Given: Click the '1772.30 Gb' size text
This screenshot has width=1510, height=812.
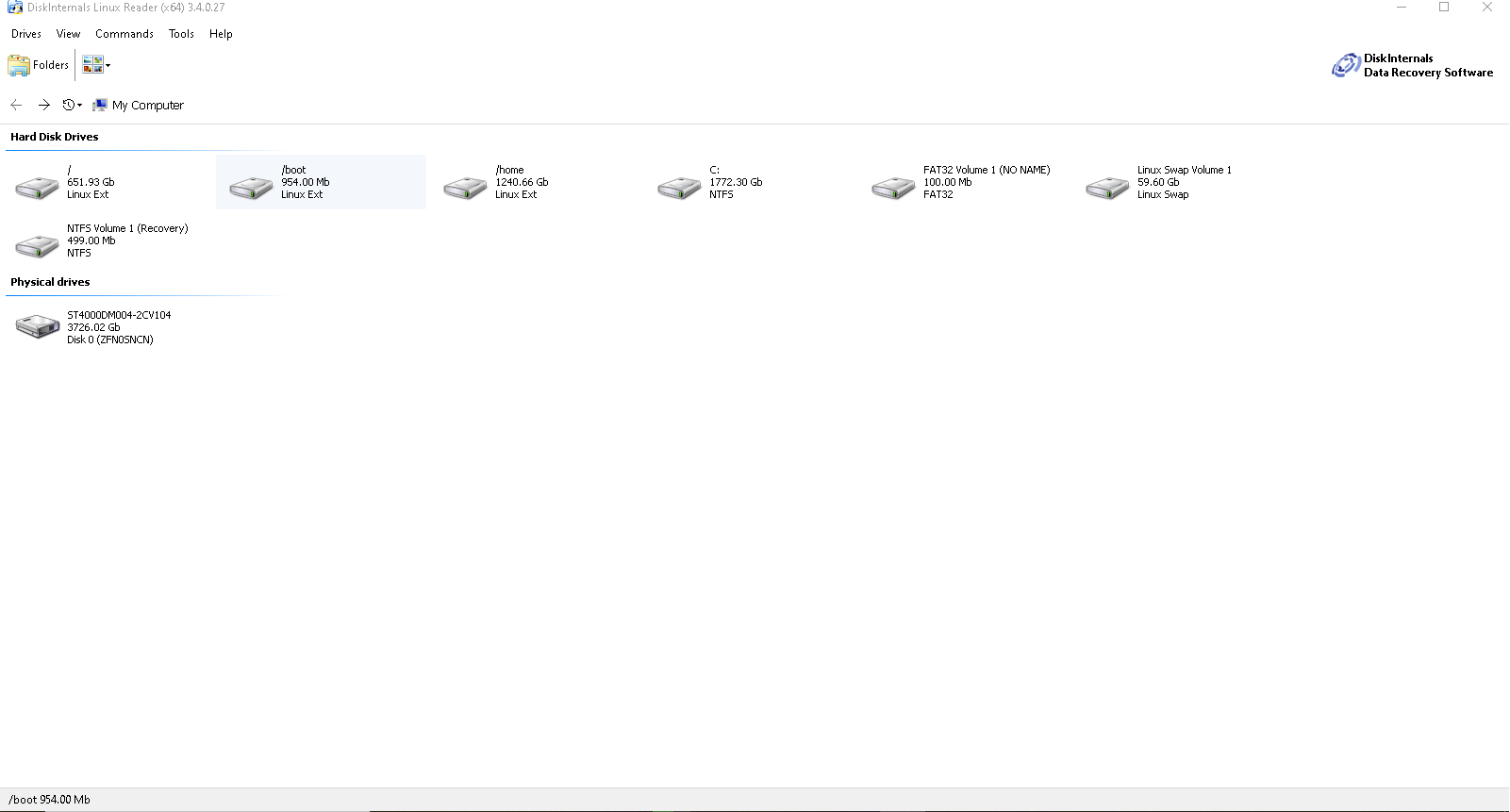Looking at the screenshot, I should point(736,183).
